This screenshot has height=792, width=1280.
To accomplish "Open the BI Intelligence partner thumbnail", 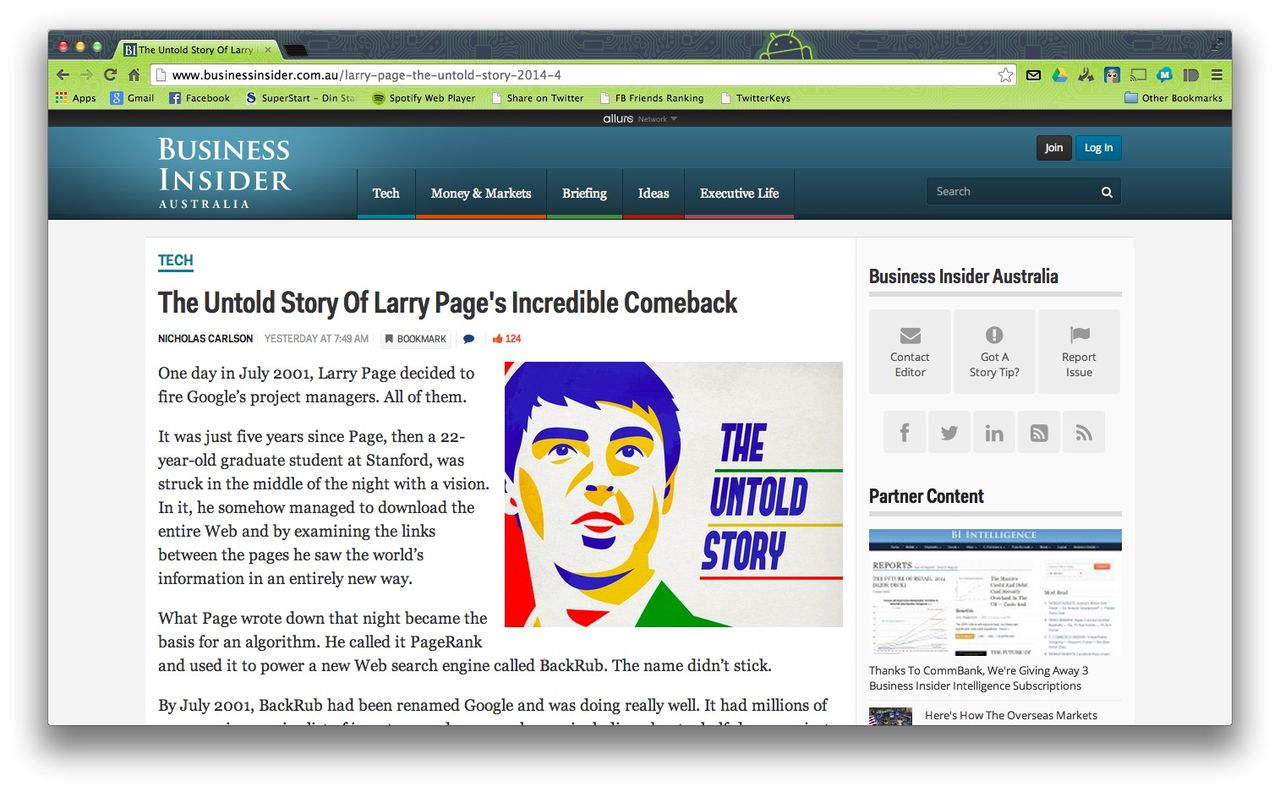I will pyautogui.click(x=995, y=592).
